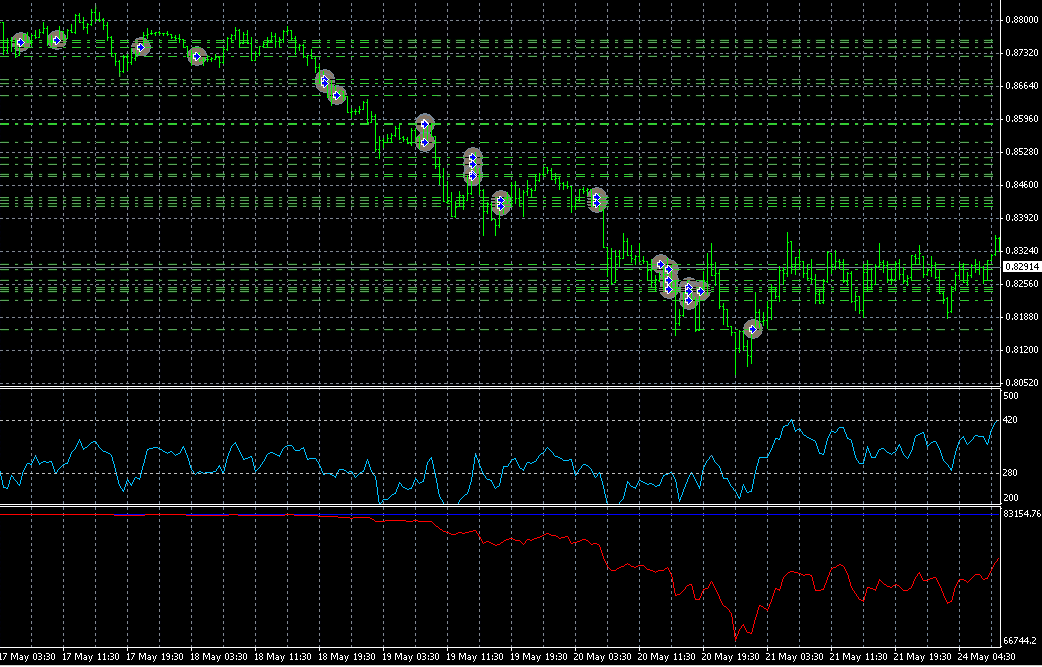Click upper trade marker at the 0.85960 level
Viewport: 1042px width, 667px height.
[425, 124]
